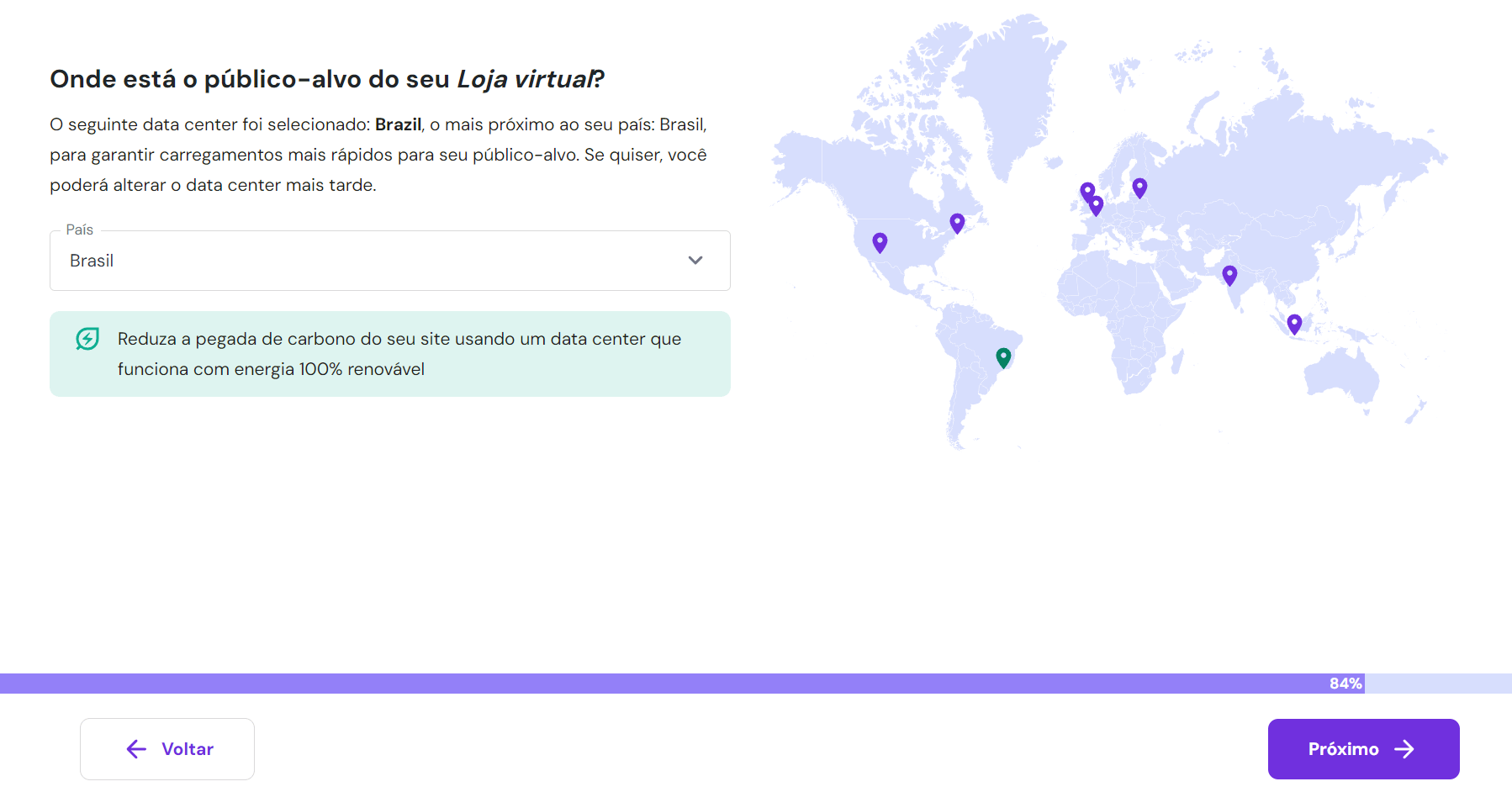This screenshot has width=1512, height=792.
Task: Select the Netherlands data center pin
Action: point(1096,204)
